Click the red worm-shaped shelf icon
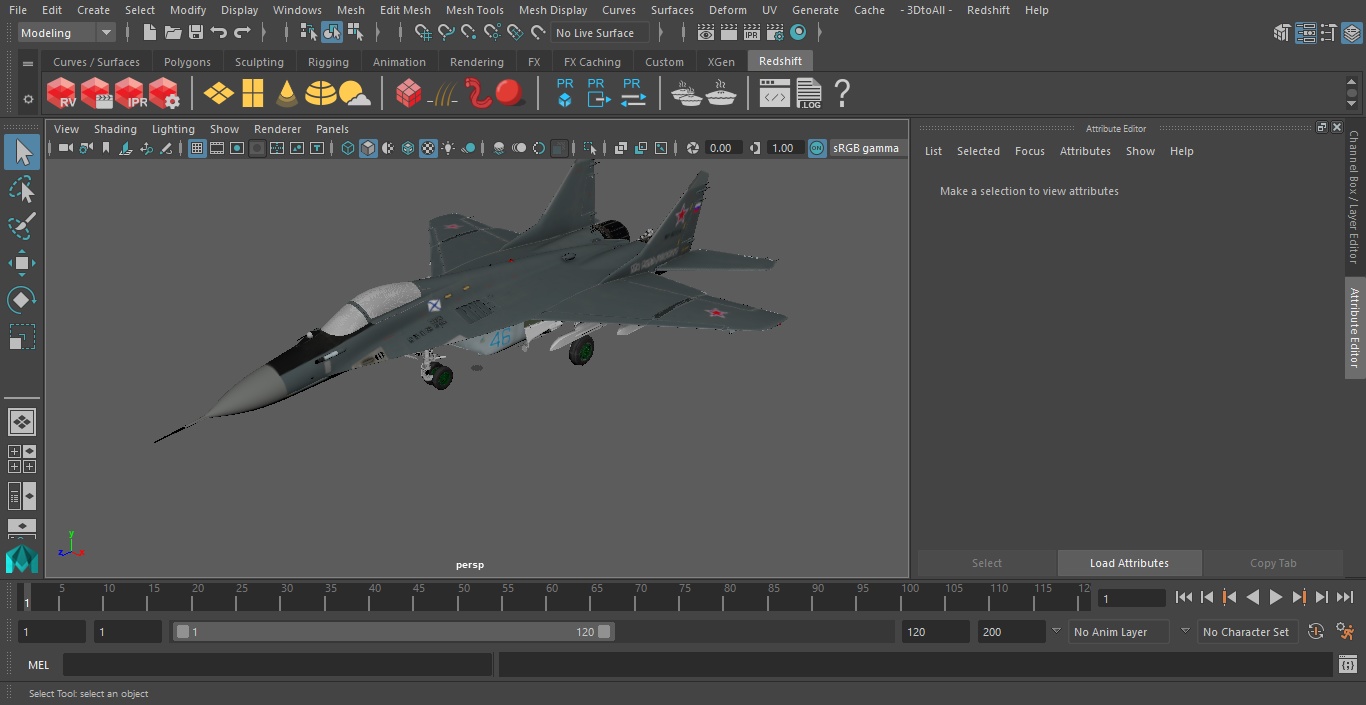This screenshot has width=1366, height=705. (478, 93)
